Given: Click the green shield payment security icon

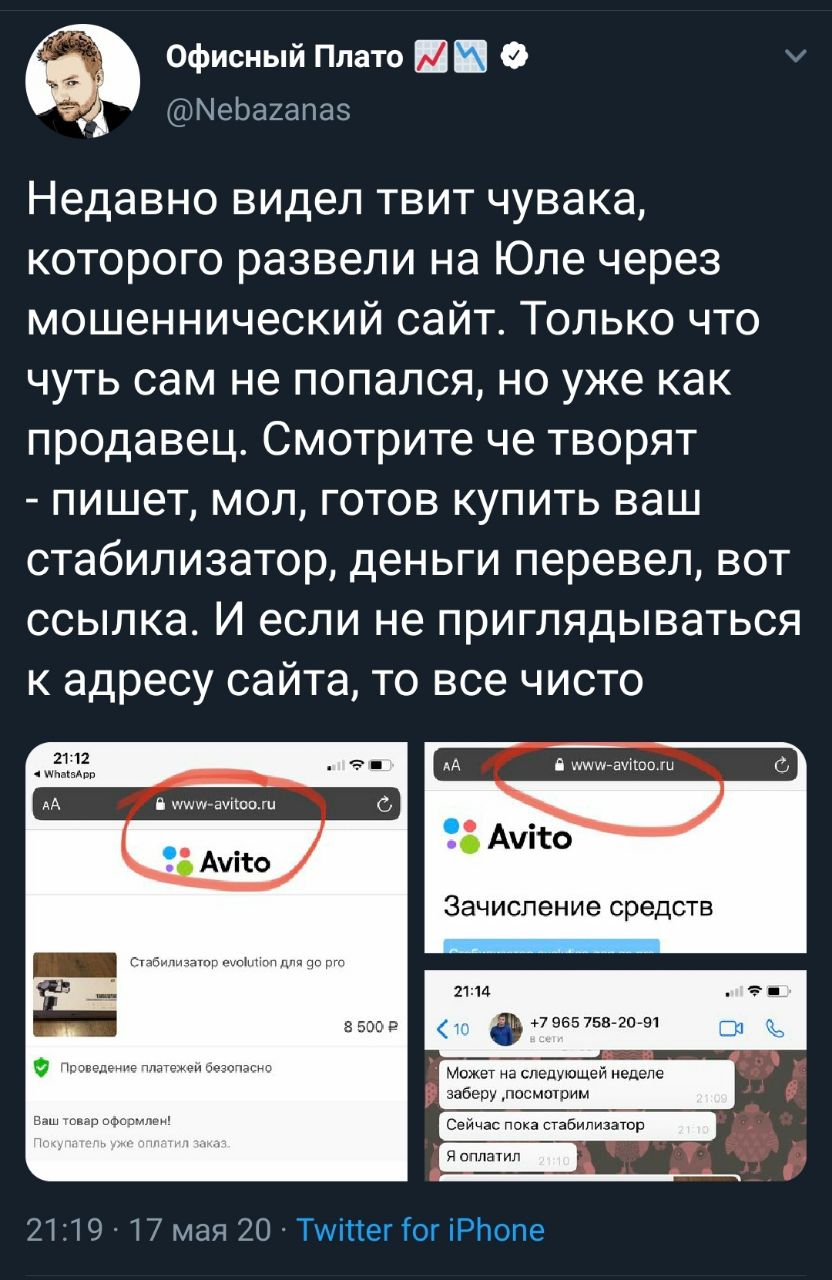Looking at the screenshot, I should point(42,1068).
